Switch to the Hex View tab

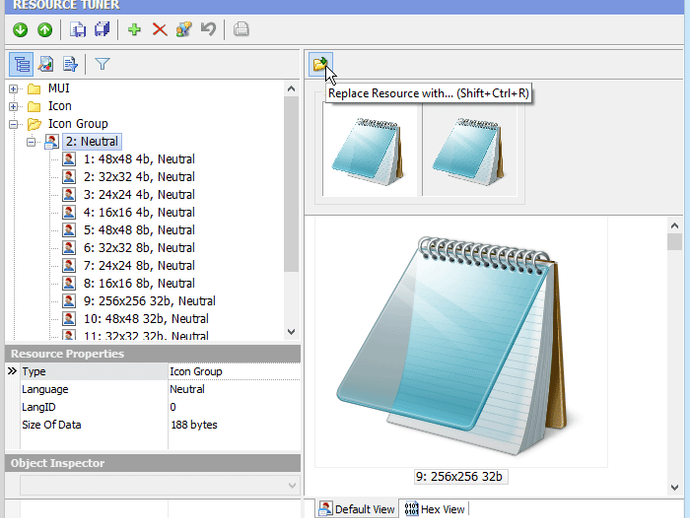pyautogui.click(x=434, y=509)
